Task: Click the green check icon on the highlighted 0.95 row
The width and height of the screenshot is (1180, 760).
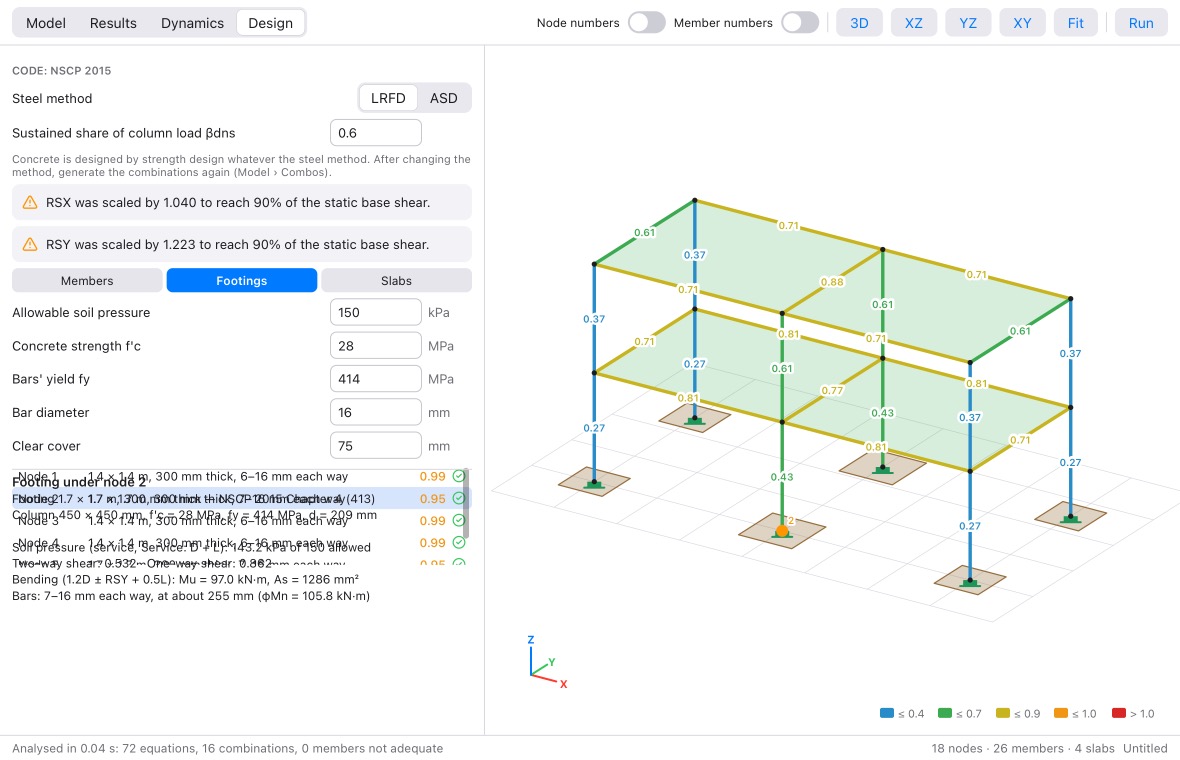Action: click(x=459, y=498)
